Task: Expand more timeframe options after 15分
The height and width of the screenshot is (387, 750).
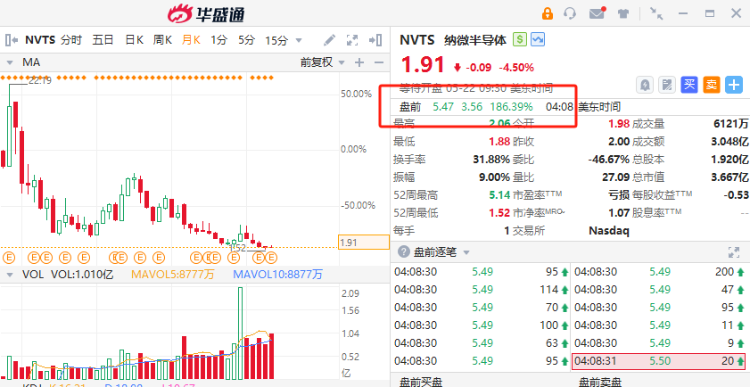Action: click(x=299, y=41)
